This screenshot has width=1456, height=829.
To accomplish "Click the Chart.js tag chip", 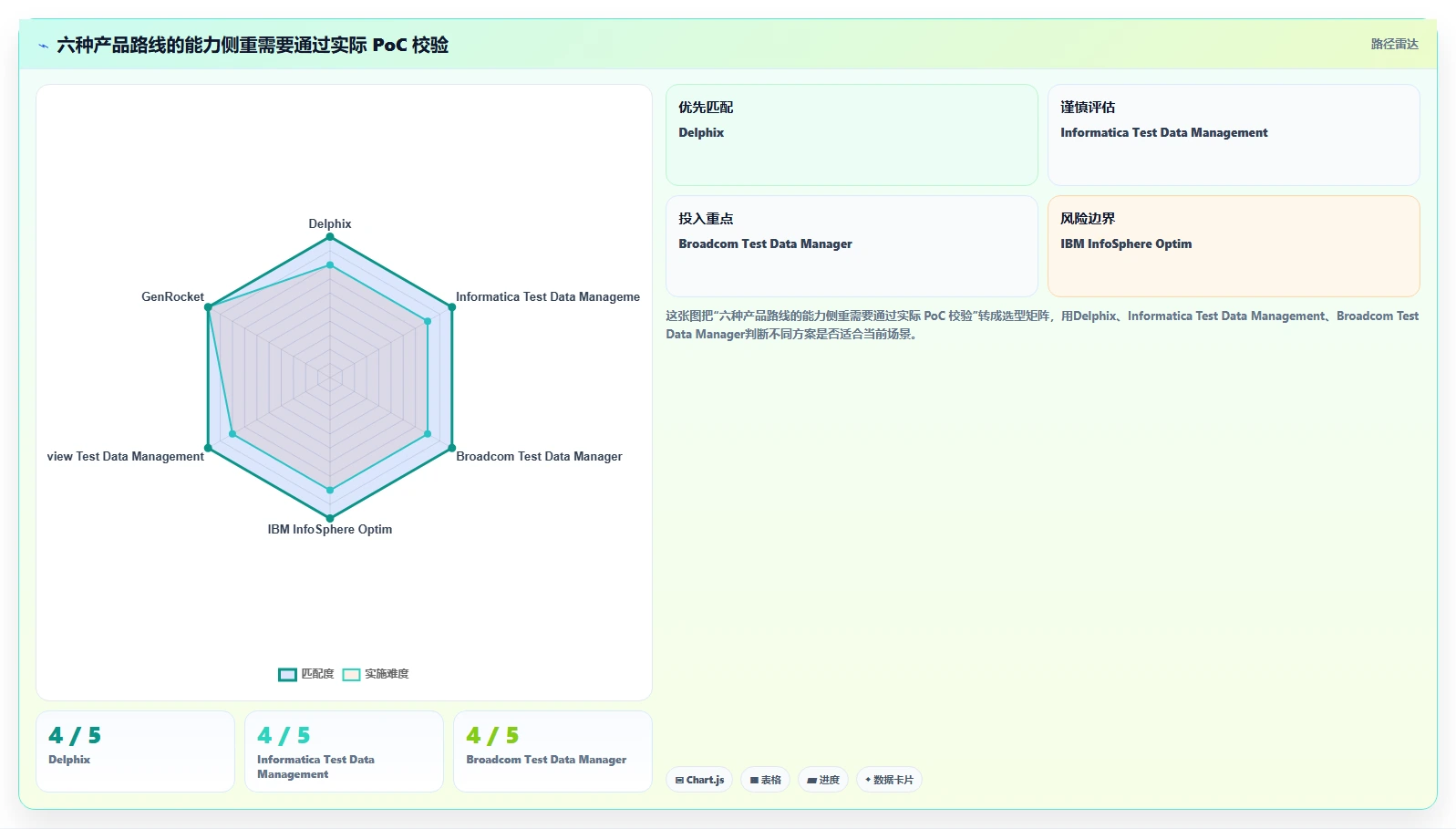I will pos(699,780).
